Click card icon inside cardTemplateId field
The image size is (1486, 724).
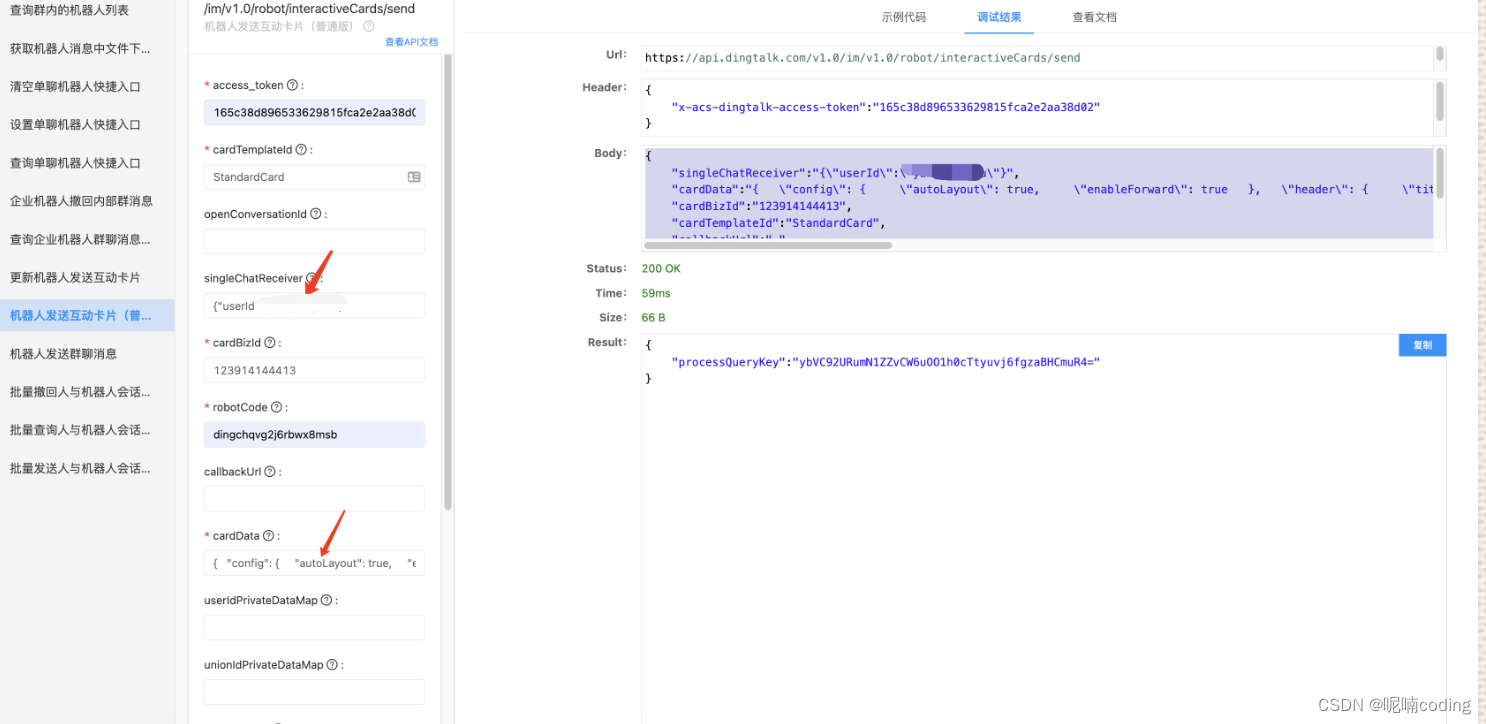click(x=414, y=177)
